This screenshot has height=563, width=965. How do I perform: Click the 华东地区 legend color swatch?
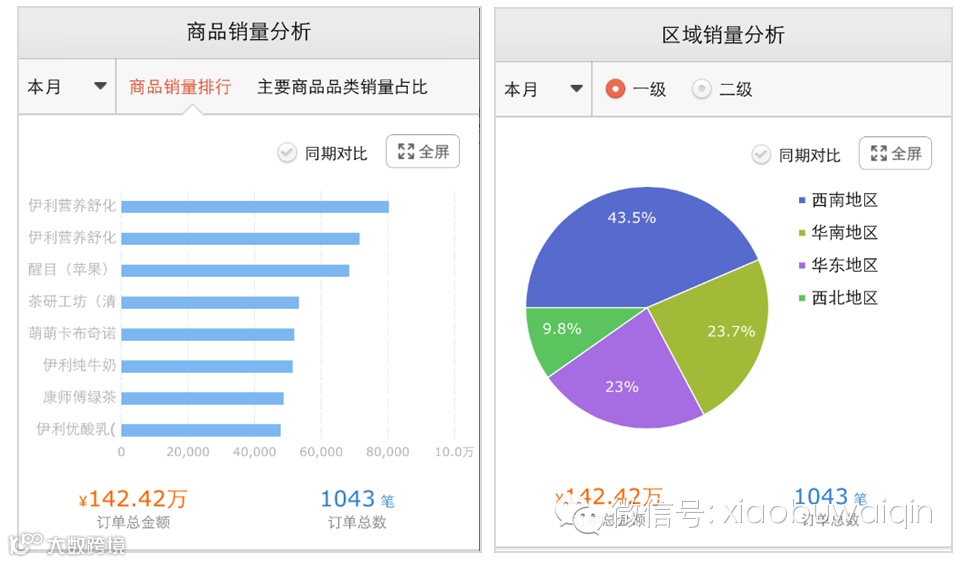pos(801,265)
